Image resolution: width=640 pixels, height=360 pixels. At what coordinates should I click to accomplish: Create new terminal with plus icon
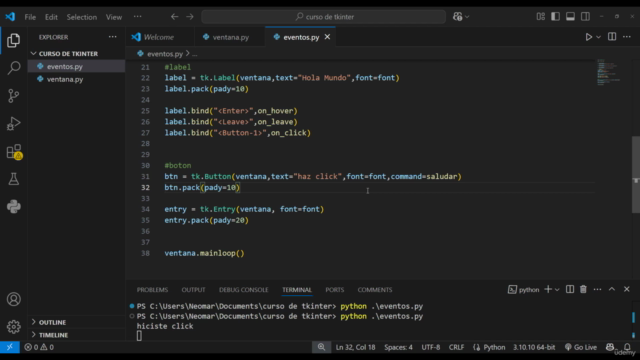(548, 289)
